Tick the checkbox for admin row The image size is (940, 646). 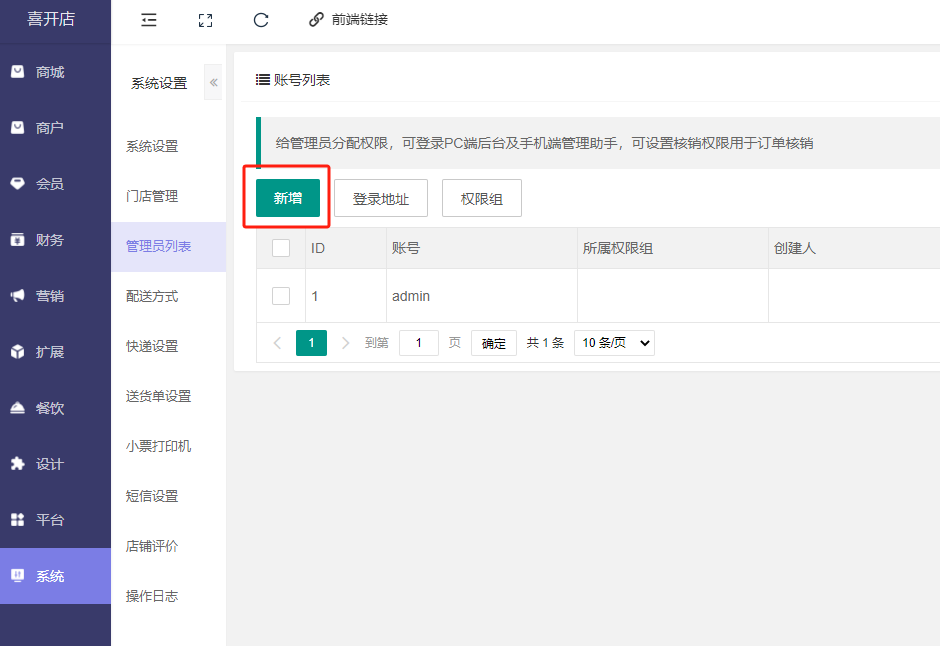click(x=281, y=296)
